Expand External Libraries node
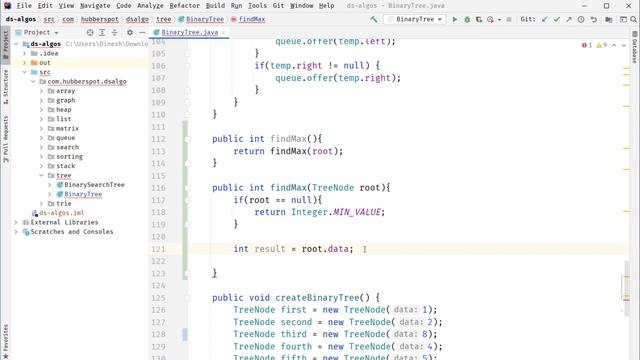Viewport: 640px width, 360px height. point(16,222)
